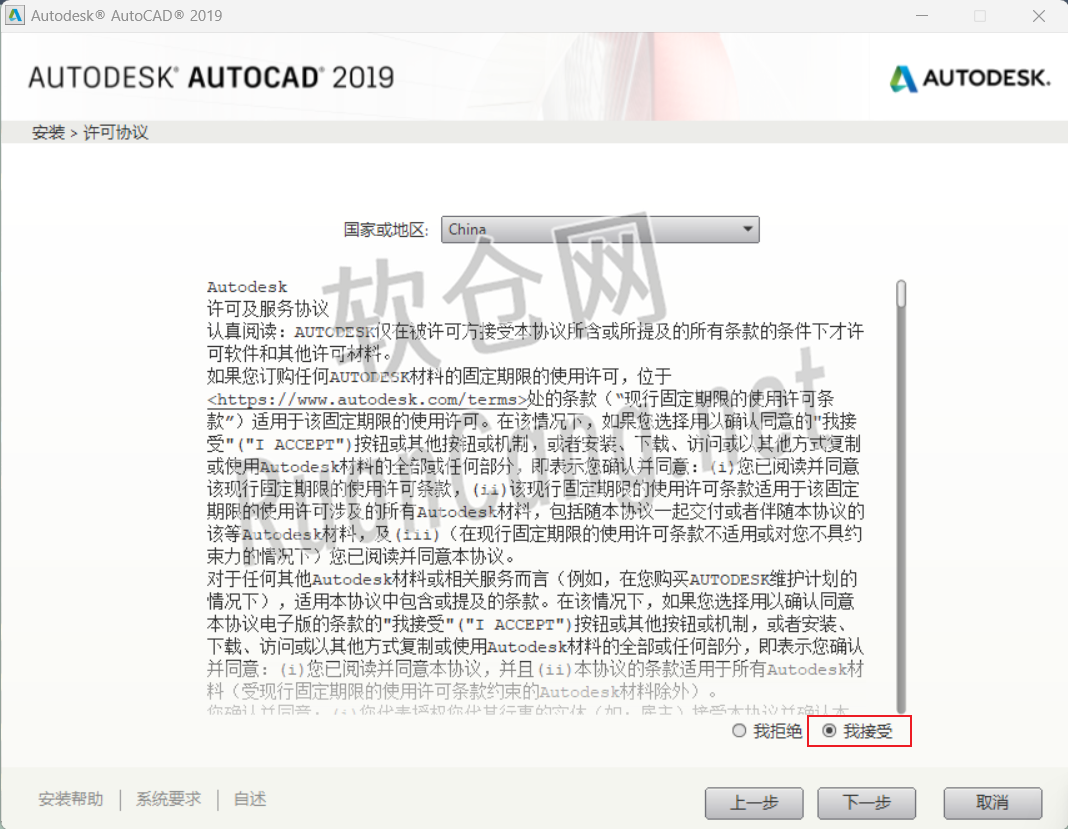Select the 我接受 (I accept) radio button

[x=830, y=731]
